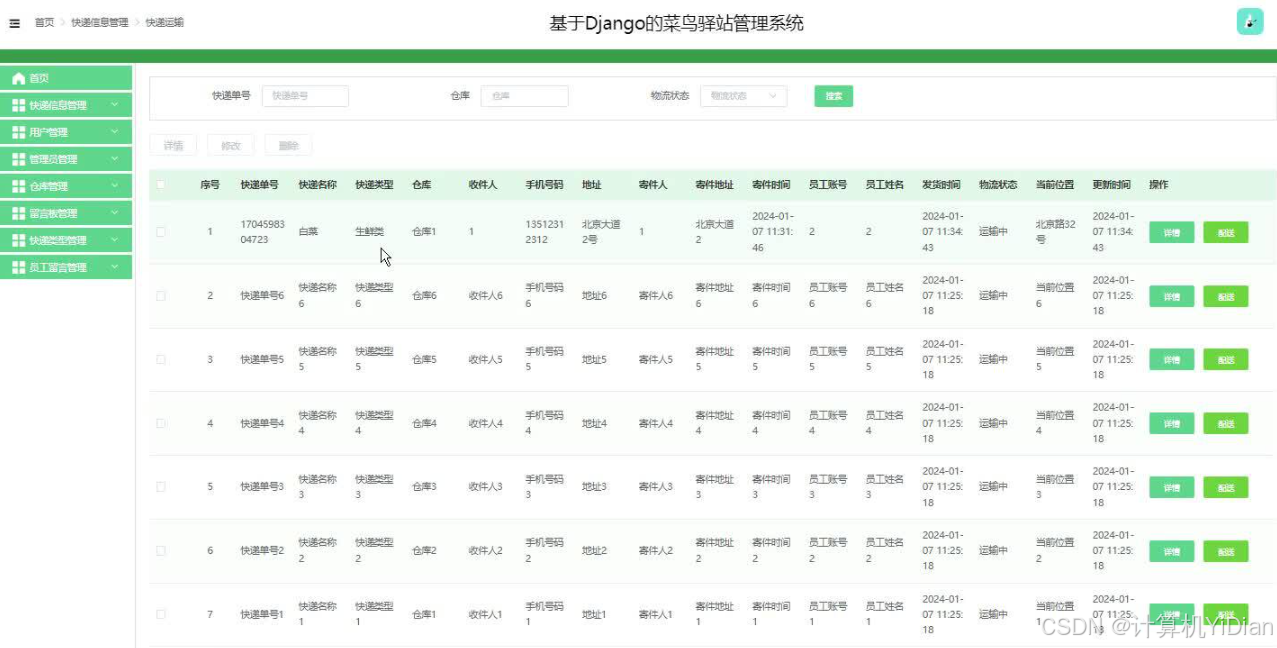This screenshot has height=648, width=1277.
Task: Click the 详情 button above the table
Action: click(x=173, y=146)
